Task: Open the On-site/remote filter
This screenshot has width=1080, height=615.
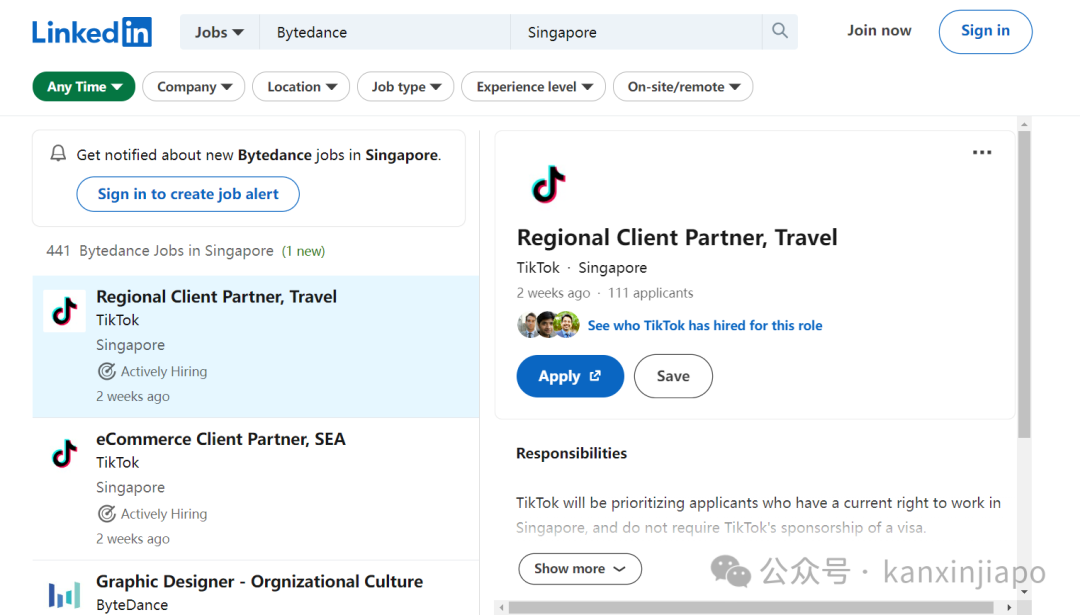Action: (x=683, y=87)
